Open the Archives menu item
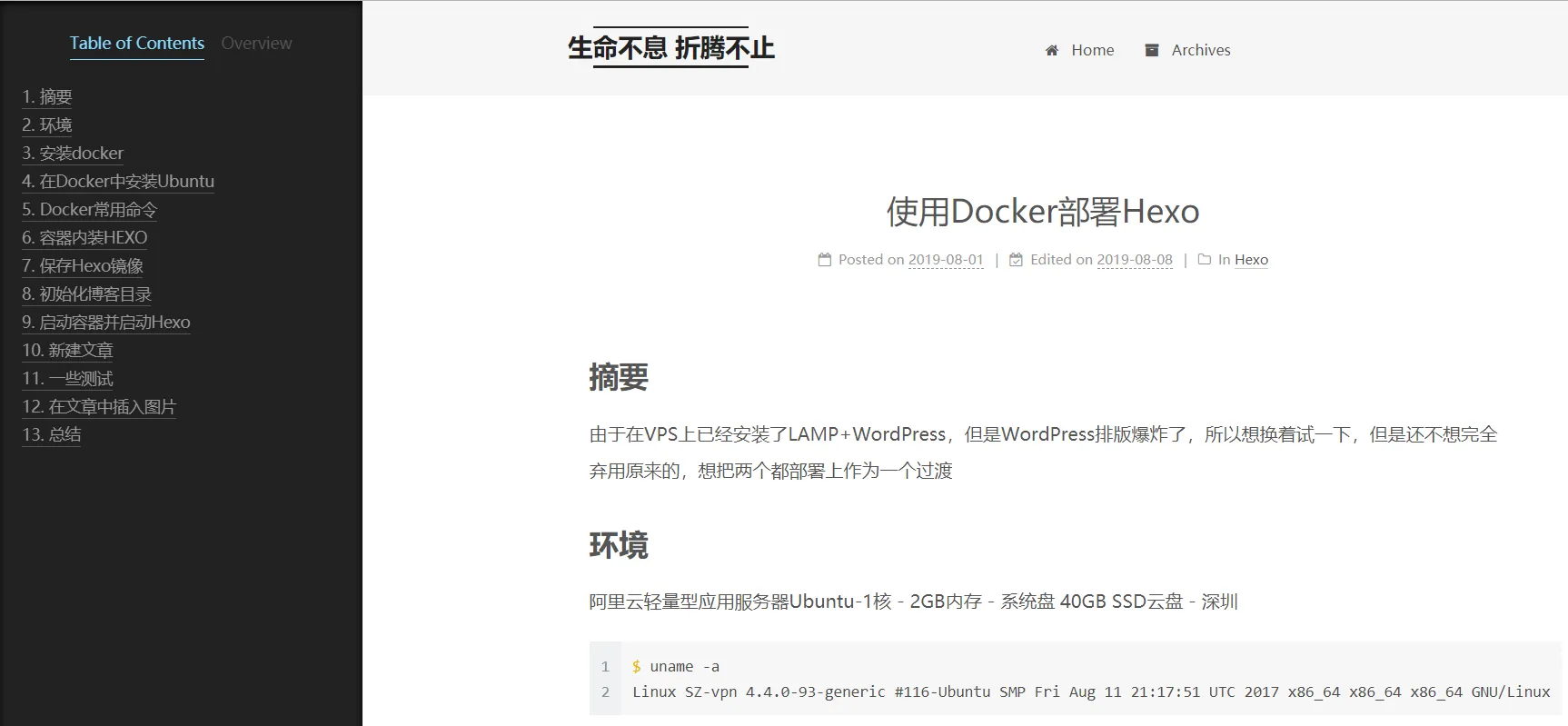 pyautogui.click(x=1188, y=50)
